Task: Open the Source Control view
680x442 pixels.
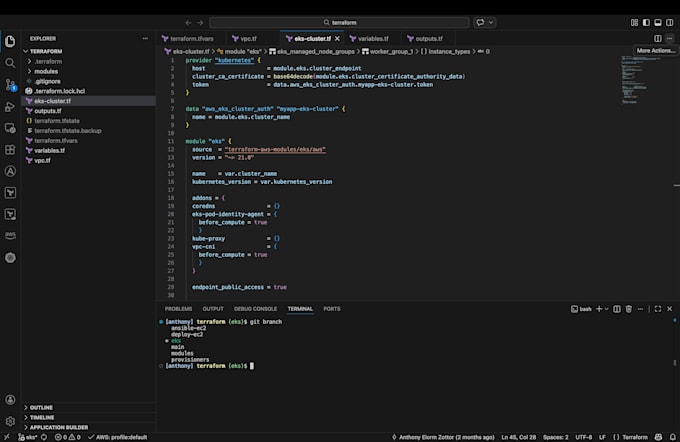Action: click(10, 85)
